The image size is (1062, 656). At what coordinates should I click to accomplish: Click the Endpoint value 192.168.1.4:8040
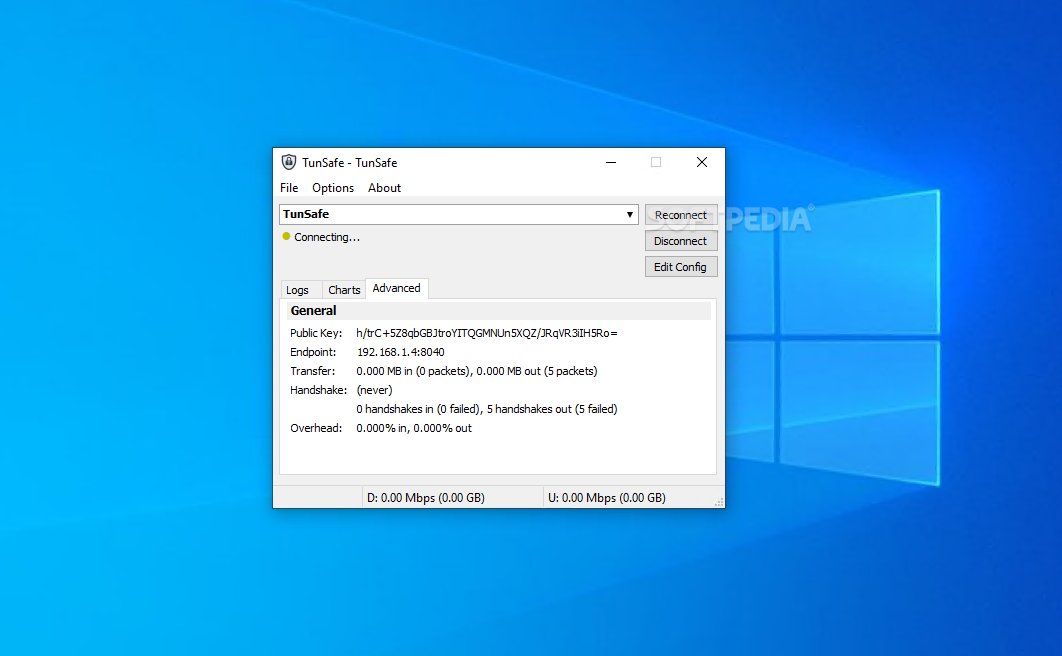tap(400, 352)
